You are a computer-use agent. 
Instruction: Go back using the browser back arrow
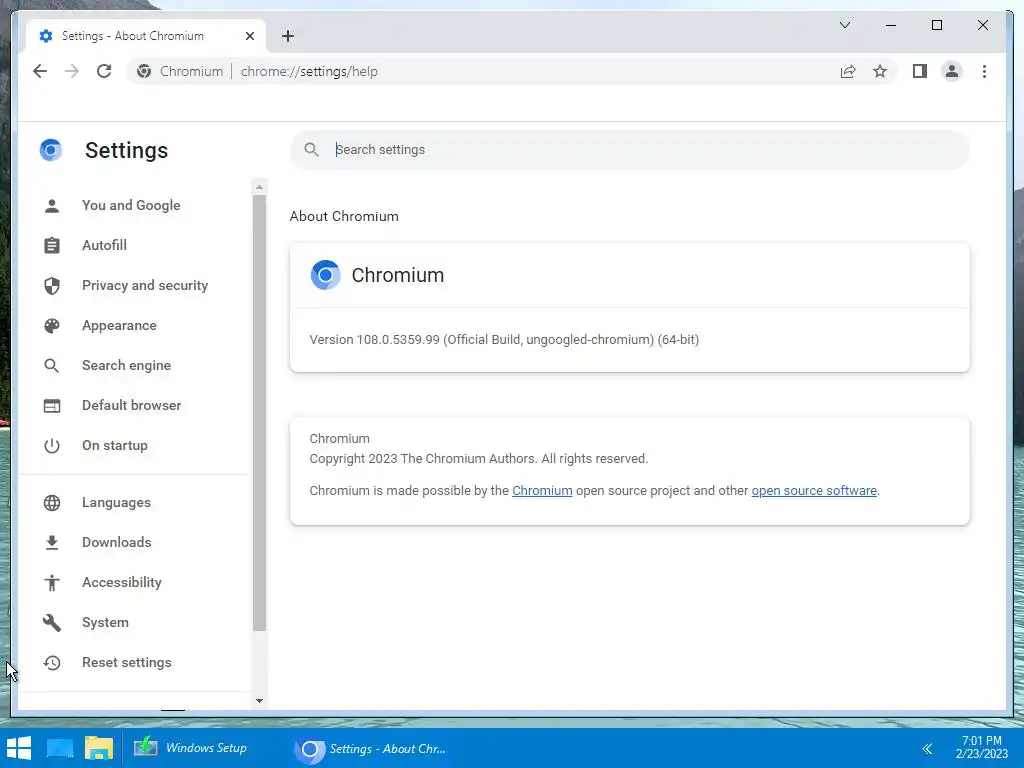[40, 71]
